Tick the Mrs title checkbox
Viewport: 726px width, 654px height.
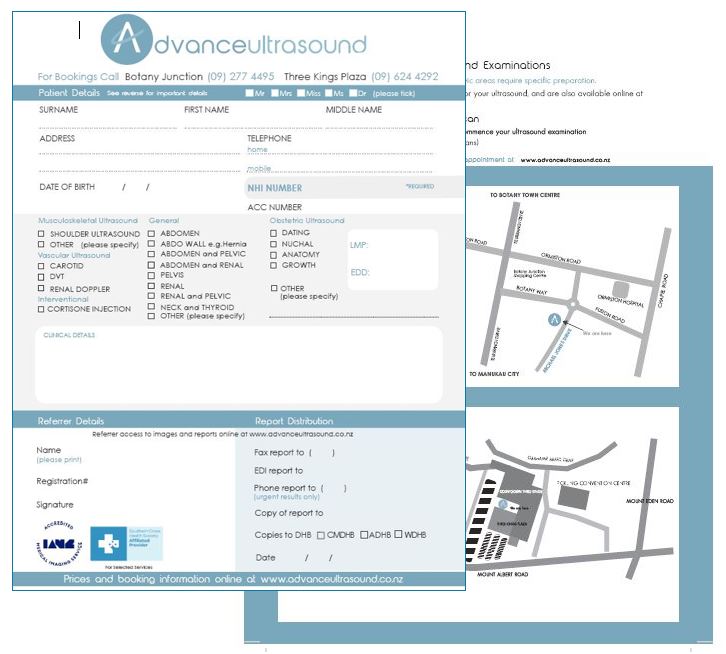click(x=275, y=93)
